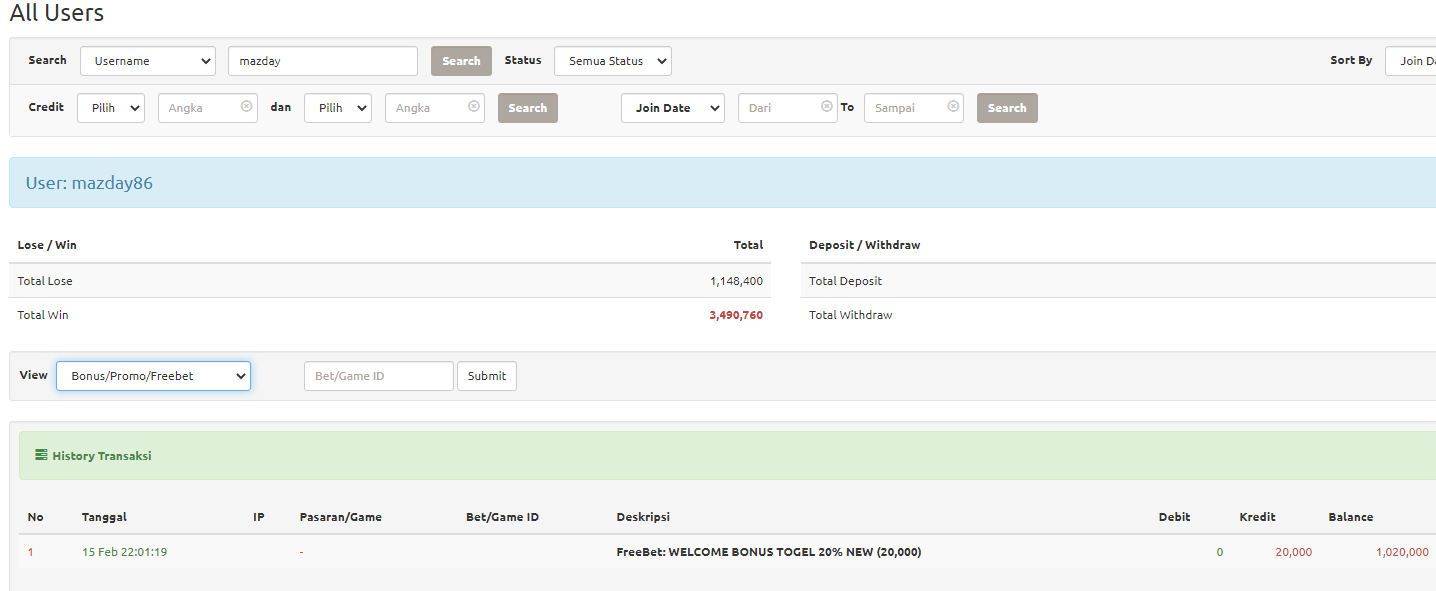Viewport: 1436px width, 591px height.
Task: Click into the Bet/Game ID input
Action: pos(378,376)
